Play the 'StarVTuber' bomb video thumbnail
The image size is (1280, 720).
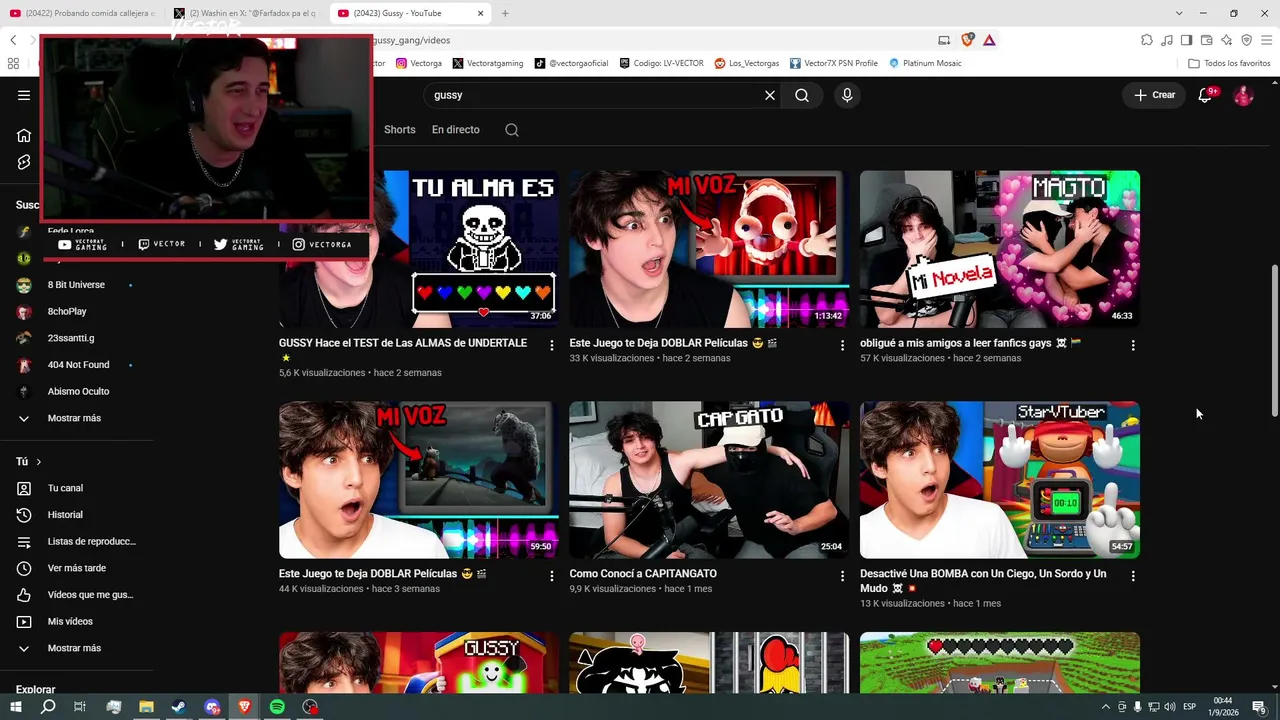click(1000, 480)
